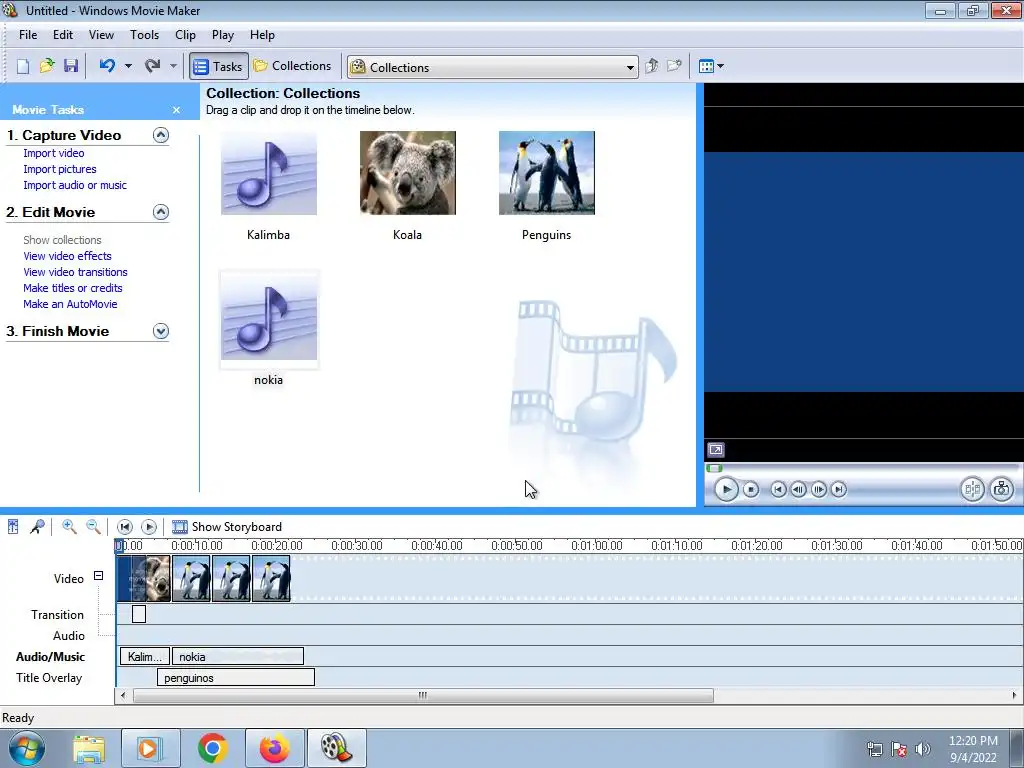Viewport: 1024px width, 768px height.
Task: Click the Split clip icon in preview
Action: (x=972, y=489)
